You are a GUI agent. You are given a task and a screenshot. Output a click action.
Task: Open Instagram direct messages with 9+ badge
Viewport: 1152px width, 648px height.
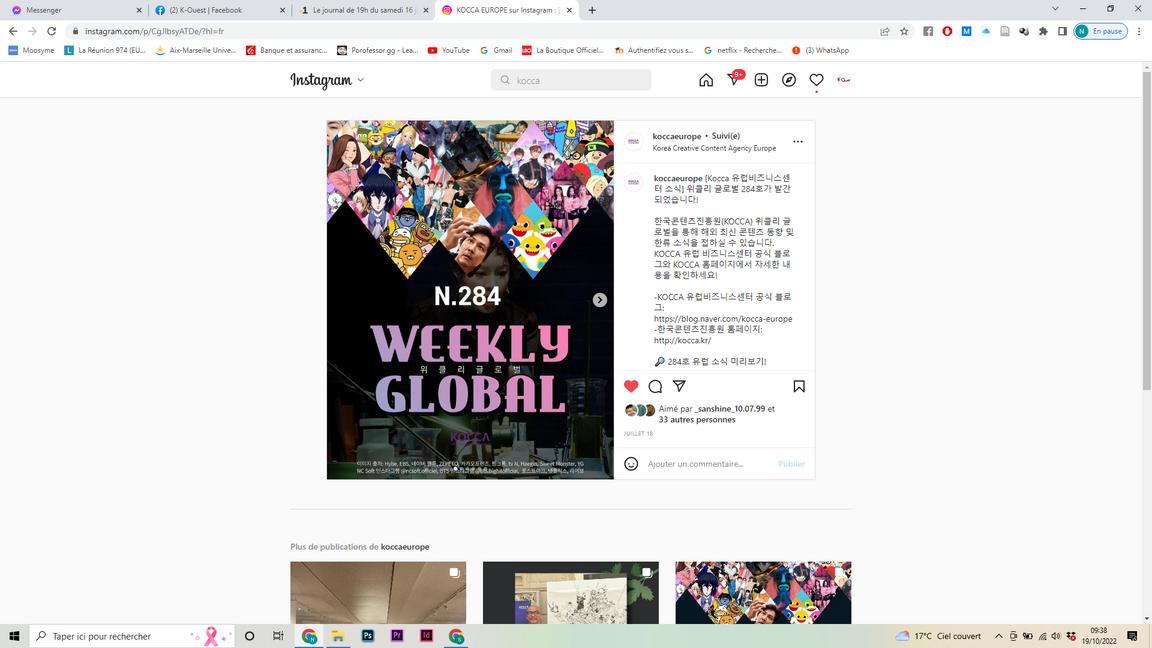pyautogui.click(x=734, y=79)
